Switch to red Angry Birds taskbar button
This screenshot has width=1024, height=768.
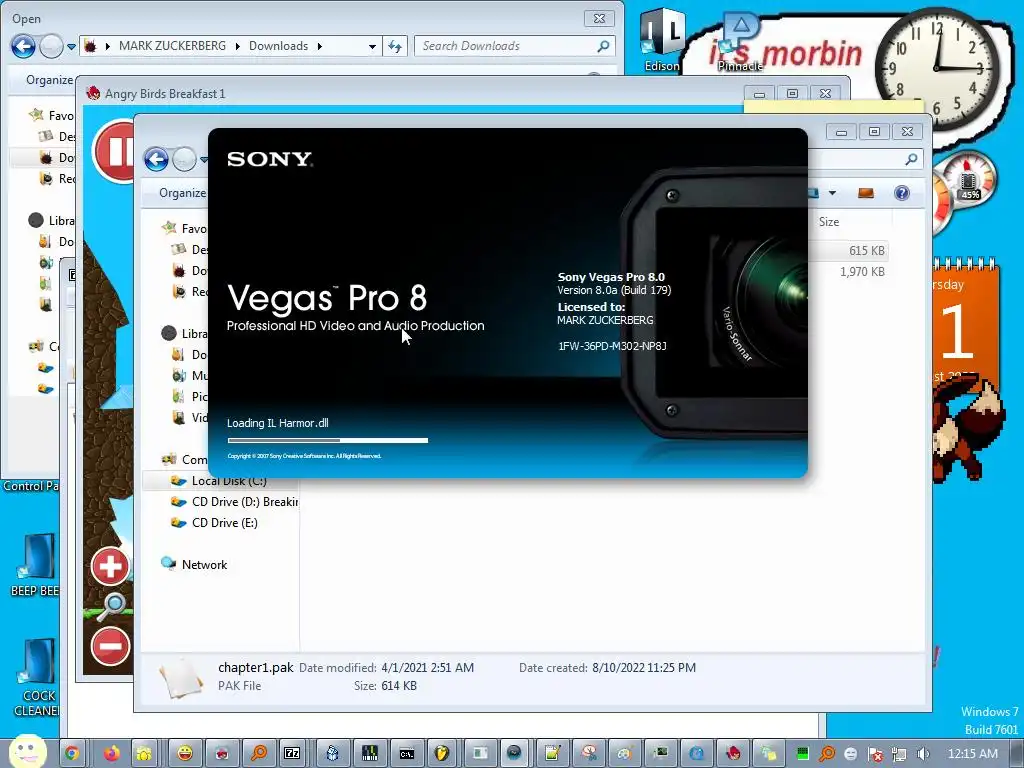733,754
